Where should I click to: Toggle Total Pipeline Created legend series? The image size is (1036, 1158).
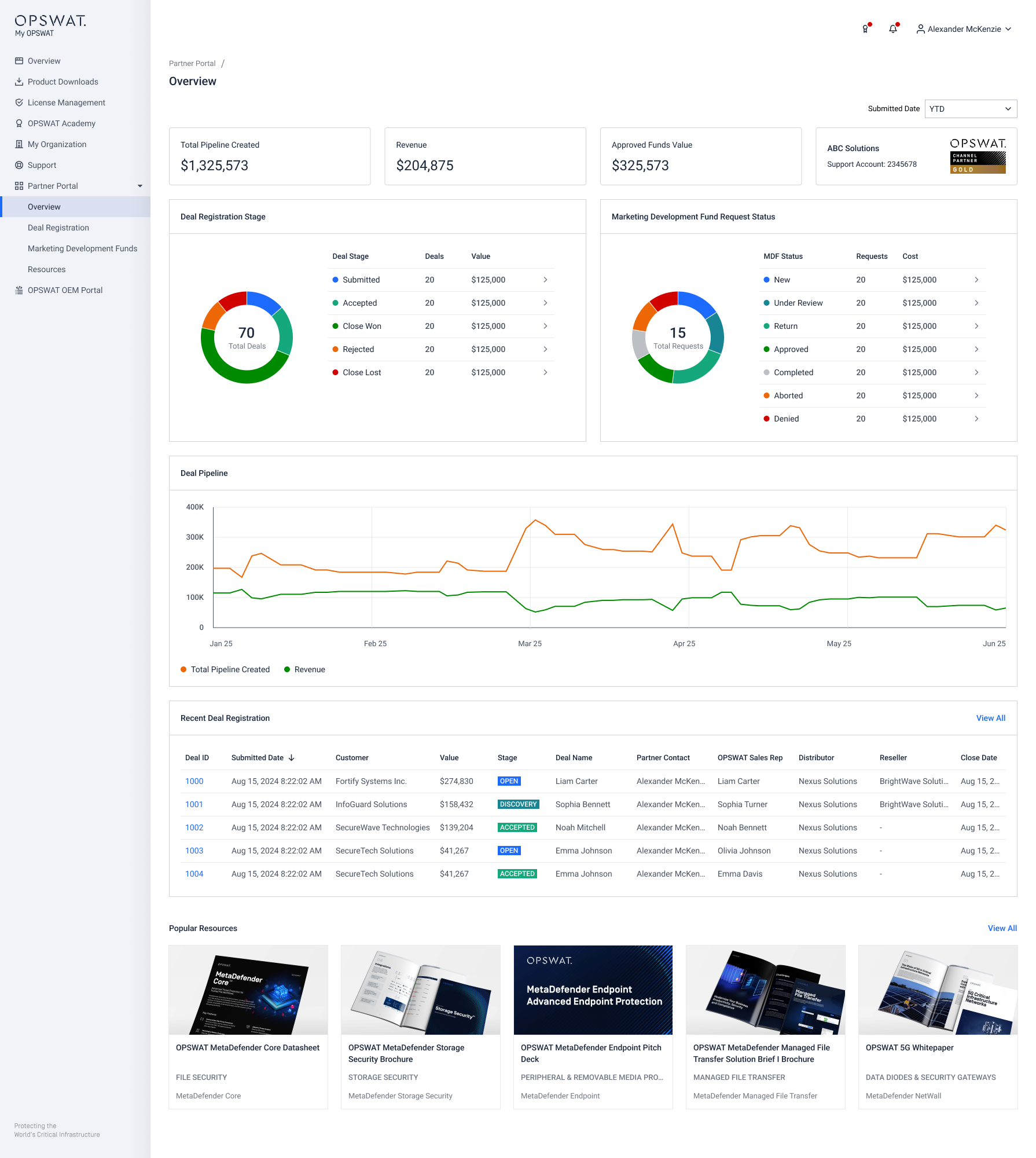225,669
